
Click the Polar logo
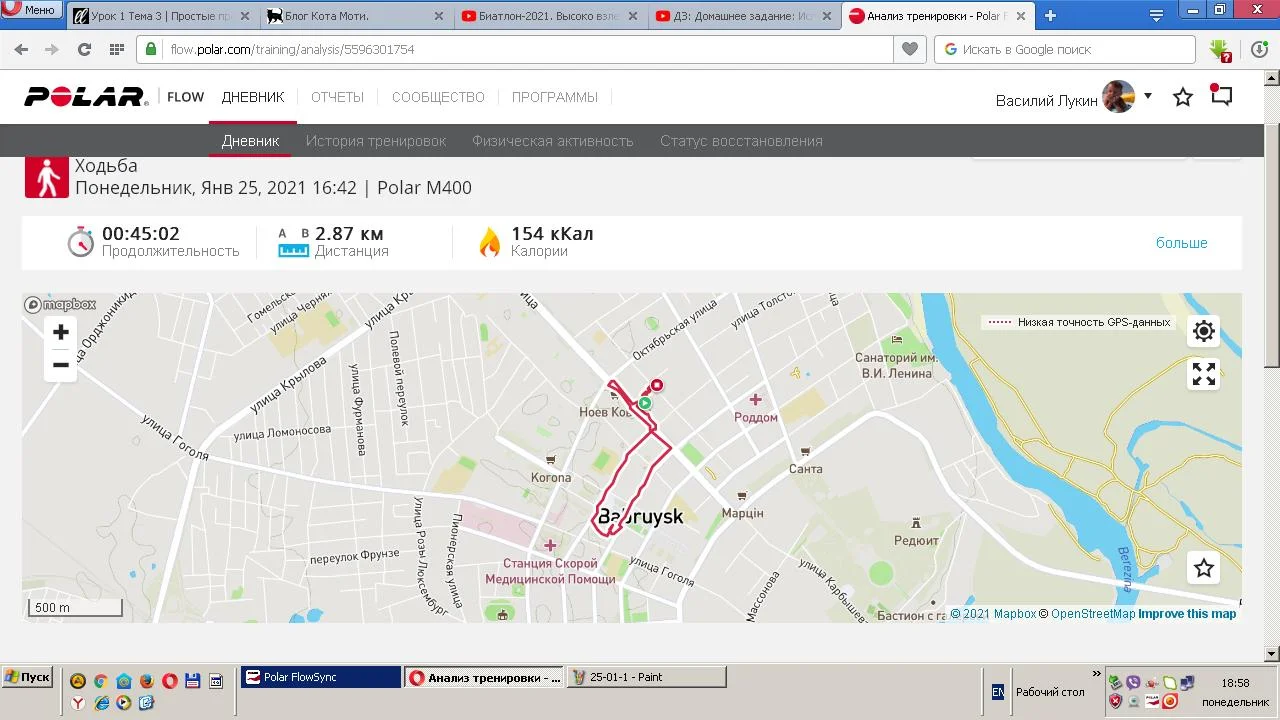(86, 97)
